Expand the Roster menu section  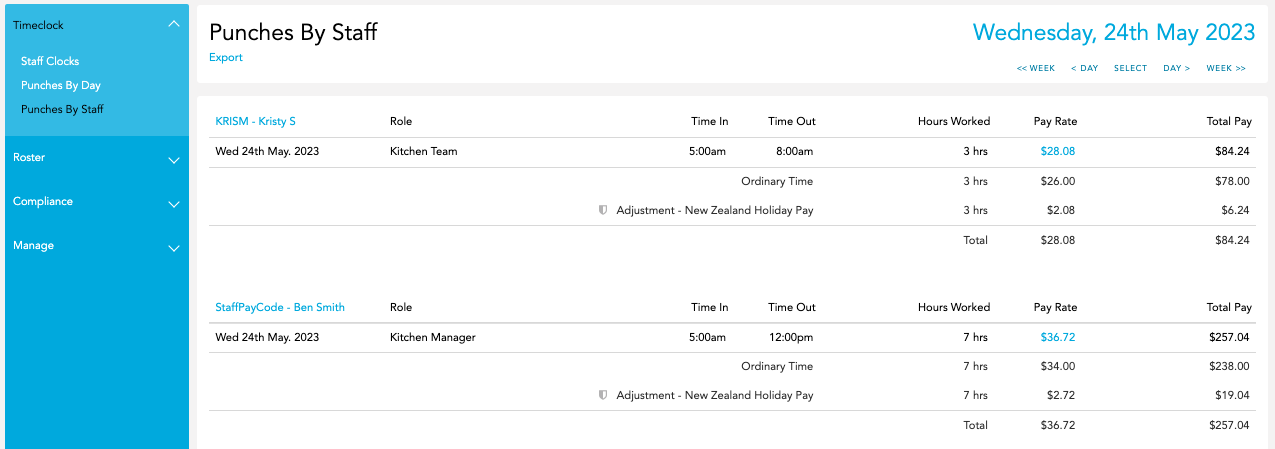click(174, 160)
